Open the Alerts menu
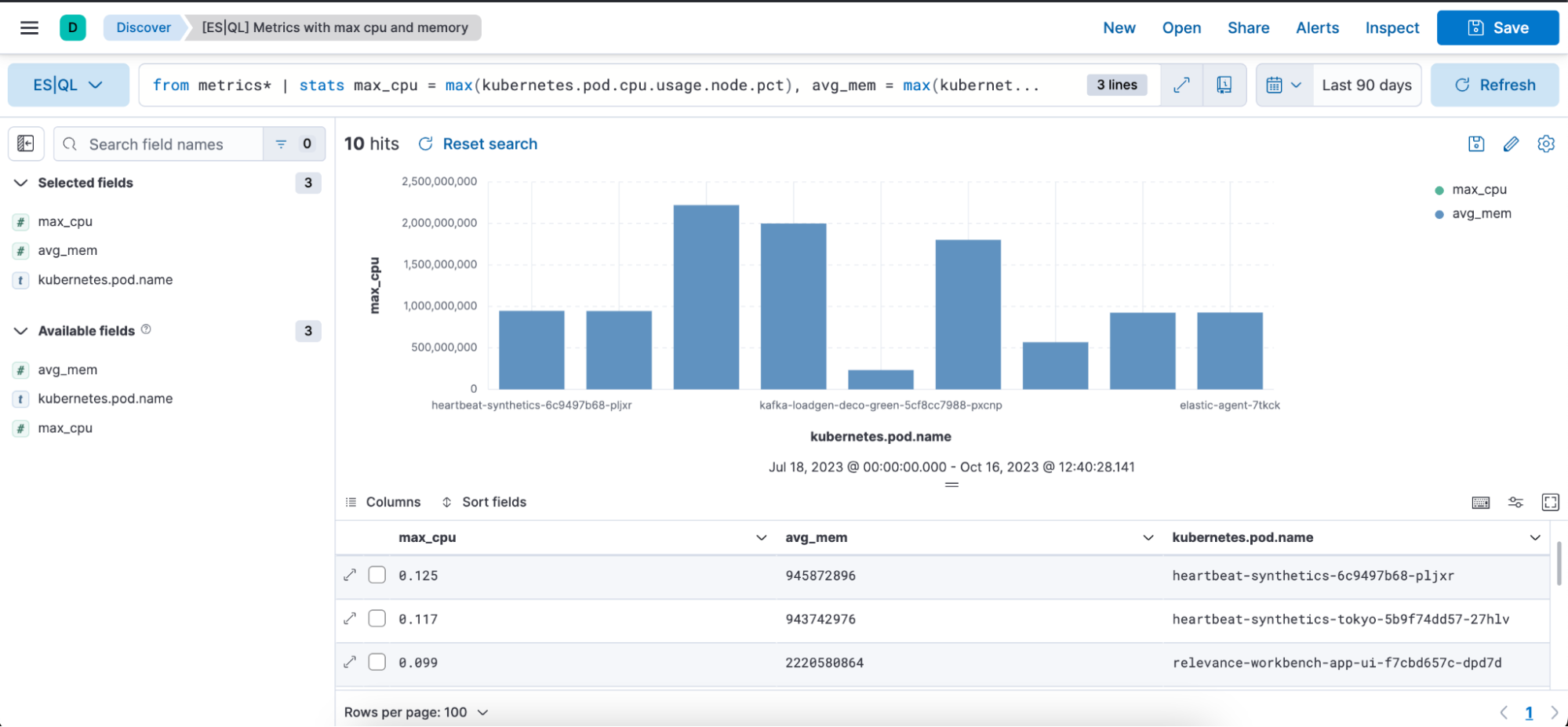This screenshot has height=727, width=1568. pyautogui.click(x=1317, y=27)
